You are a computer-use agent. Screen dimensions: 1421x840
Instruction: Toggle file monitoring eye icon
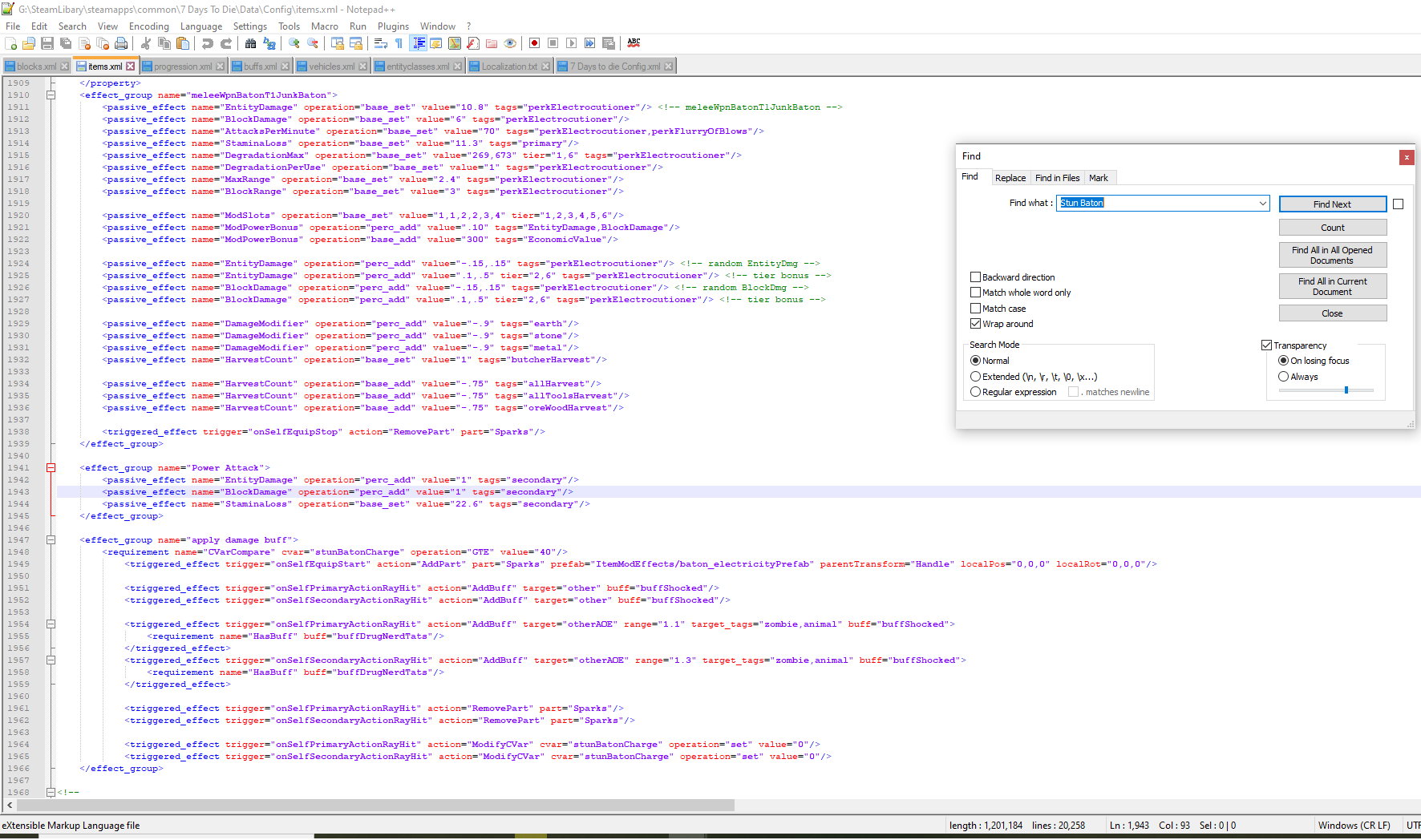[x=510, y=43]
